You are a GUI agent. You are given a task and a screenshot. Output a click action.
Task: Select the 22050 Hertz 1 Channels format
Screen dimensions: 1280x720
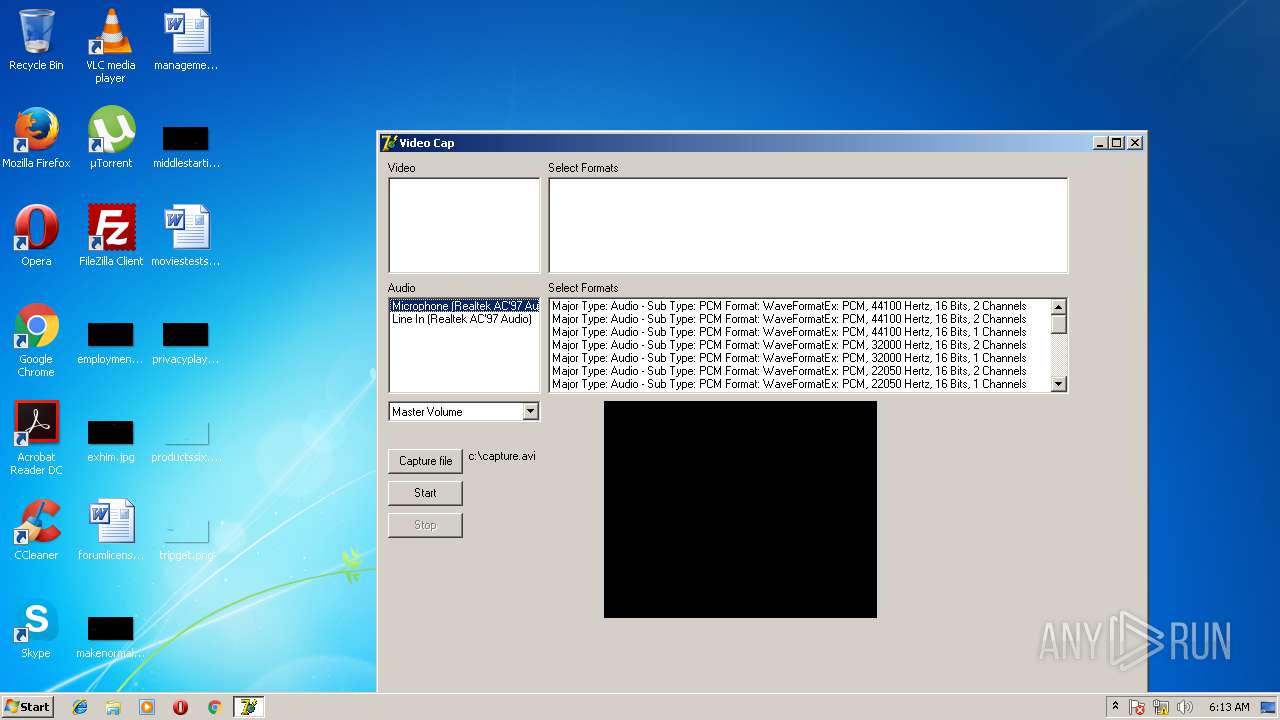(x=800, y=384)
